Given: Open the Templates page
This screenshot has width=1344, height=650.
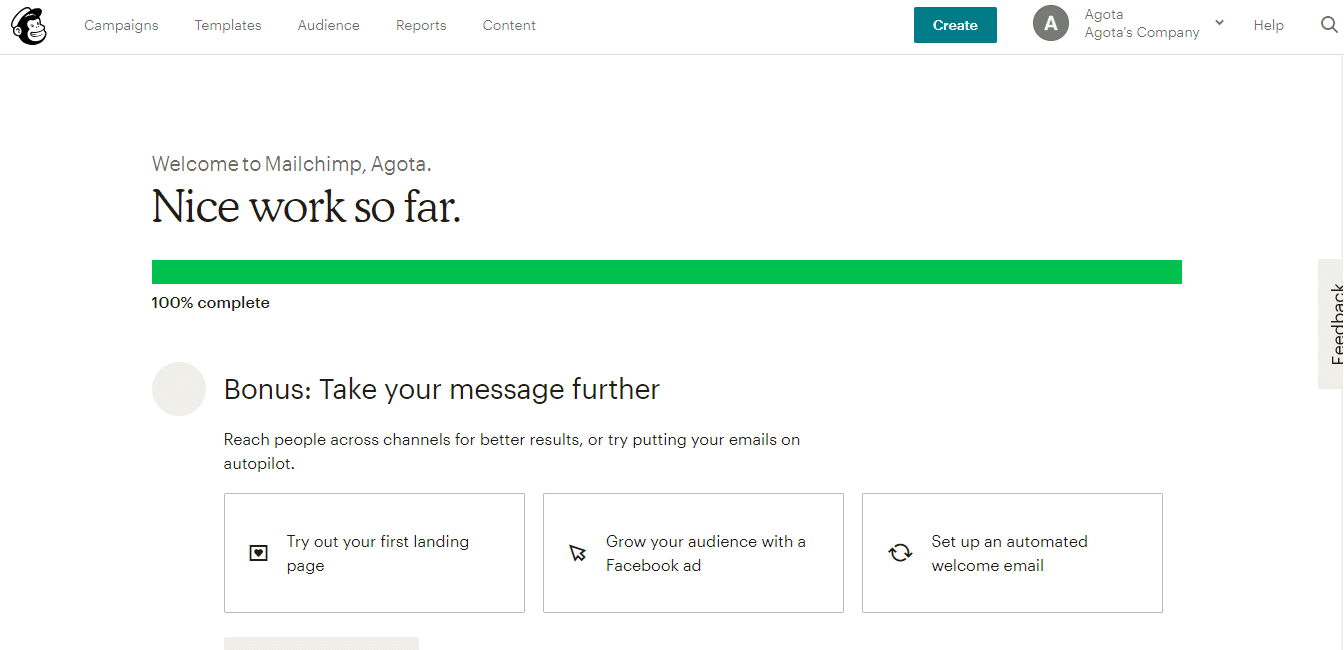Looking at the screenshot, I should pos(227,25).
